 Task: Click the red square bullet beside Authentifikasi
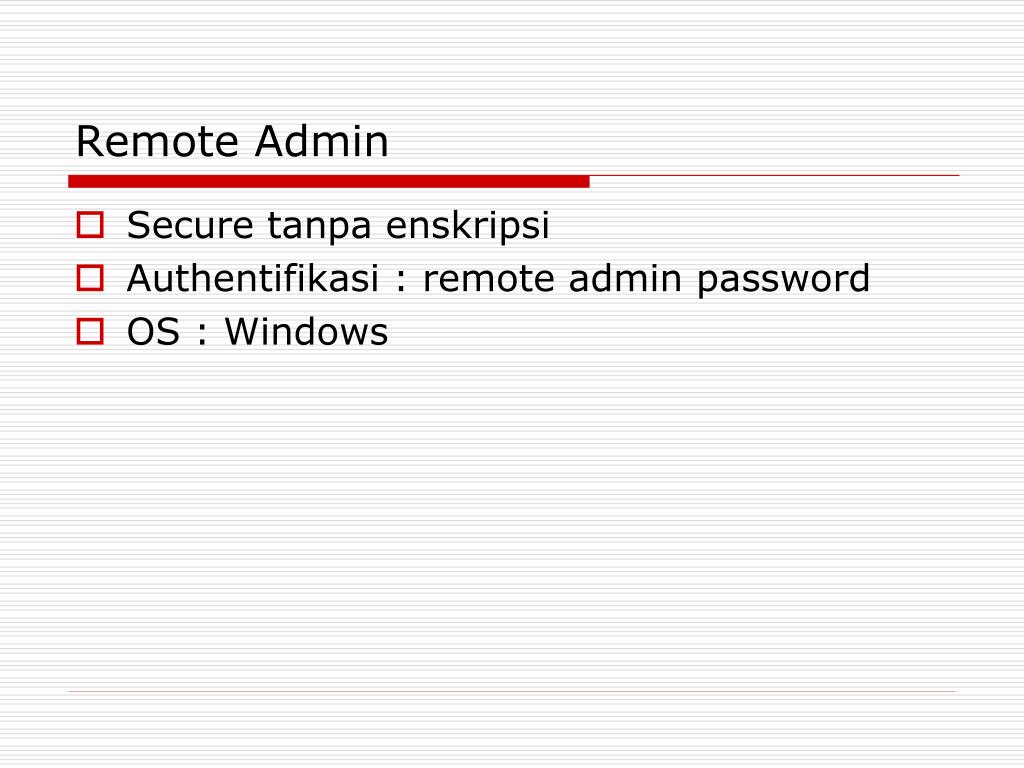pos(90,278)
